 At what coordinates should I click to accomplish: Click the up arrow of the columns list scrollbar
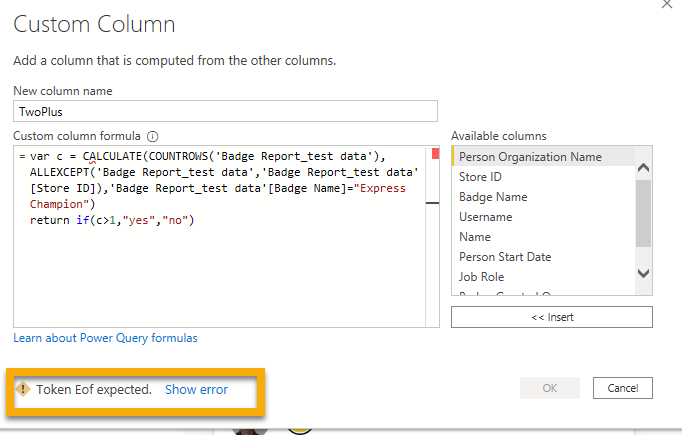643,167
